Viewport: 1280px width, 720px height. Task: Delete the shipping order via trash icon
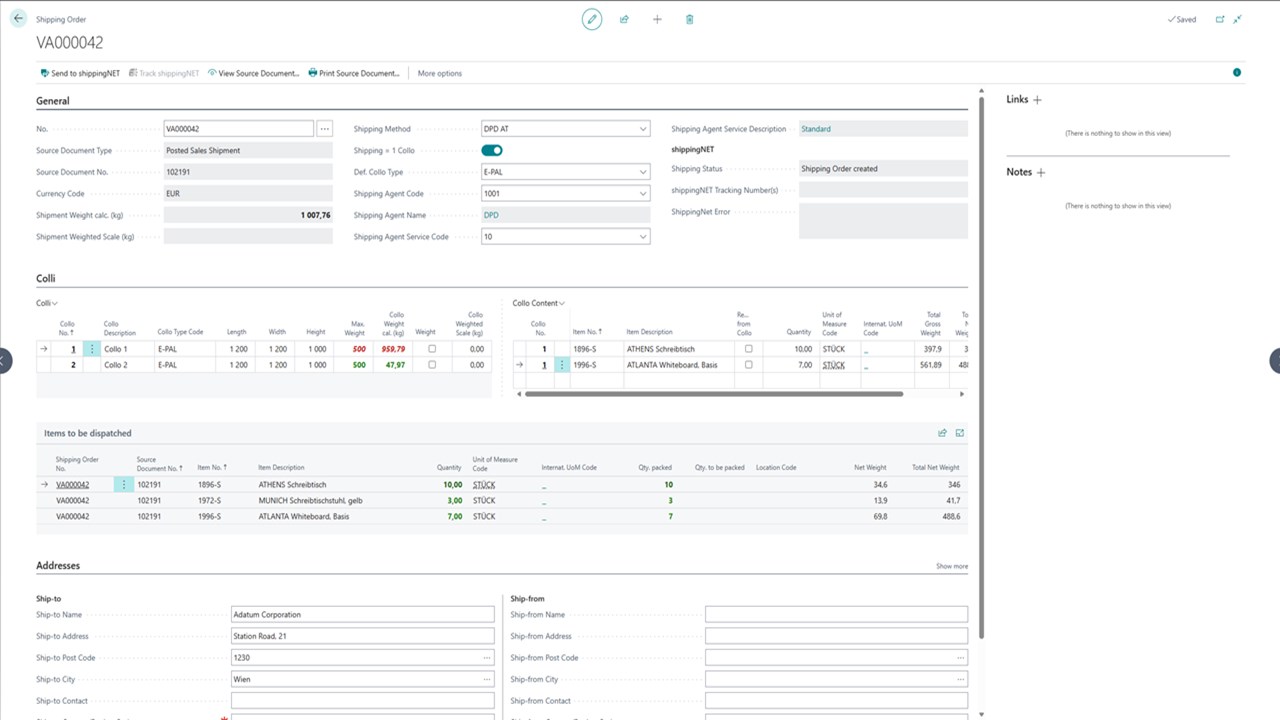click(x=690, y=19)
